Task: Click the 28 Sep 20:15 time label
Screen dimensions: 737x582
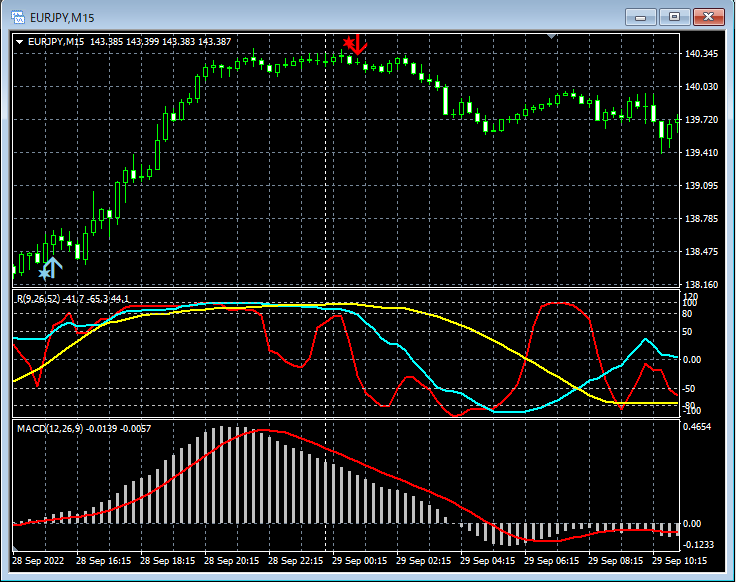Action: coord(231,561)
